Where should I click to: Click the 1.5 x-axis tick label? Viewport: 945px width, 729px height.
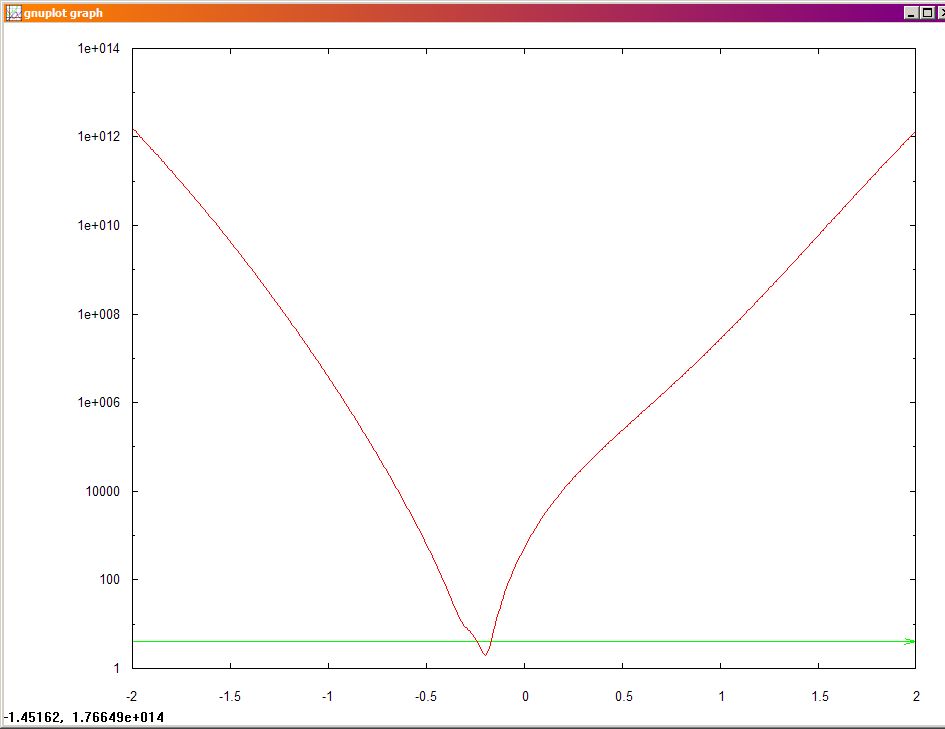click(818, 695)
